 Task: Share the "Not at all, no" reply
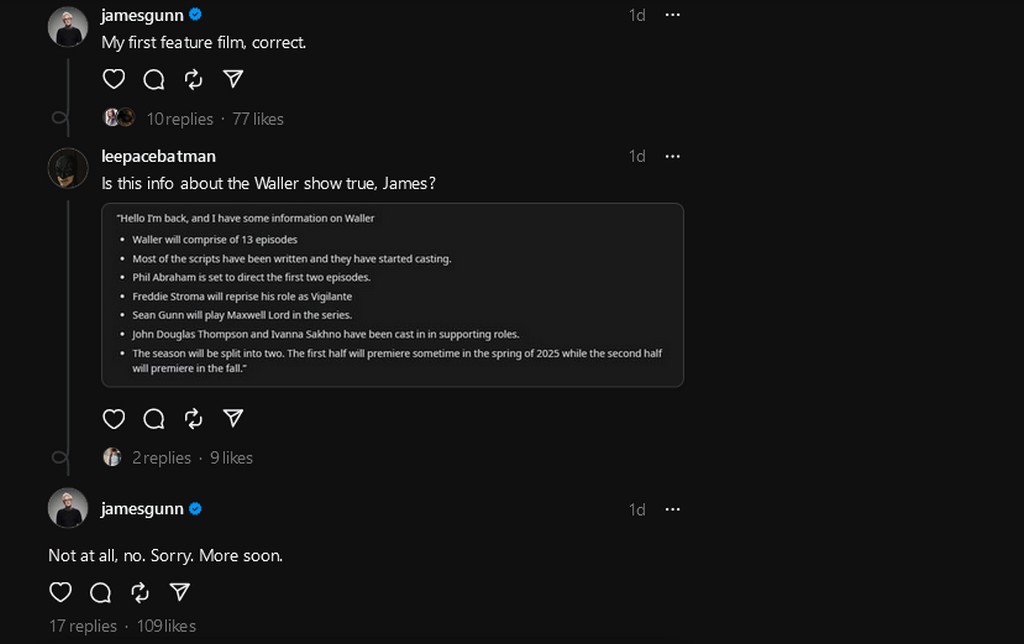tap(180, 592)
